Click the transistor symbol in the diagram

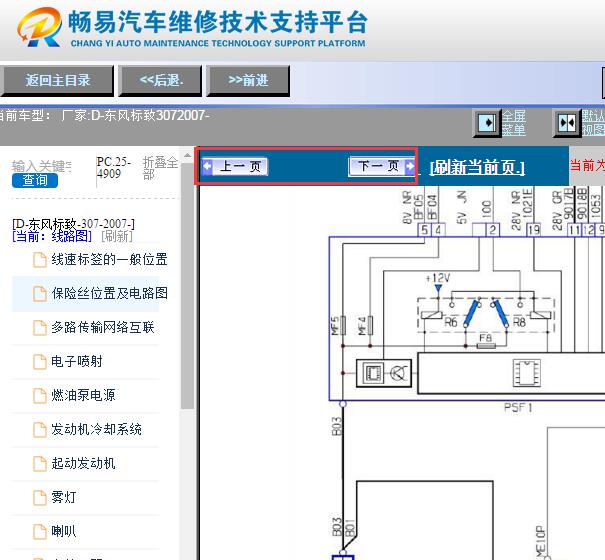399,373
